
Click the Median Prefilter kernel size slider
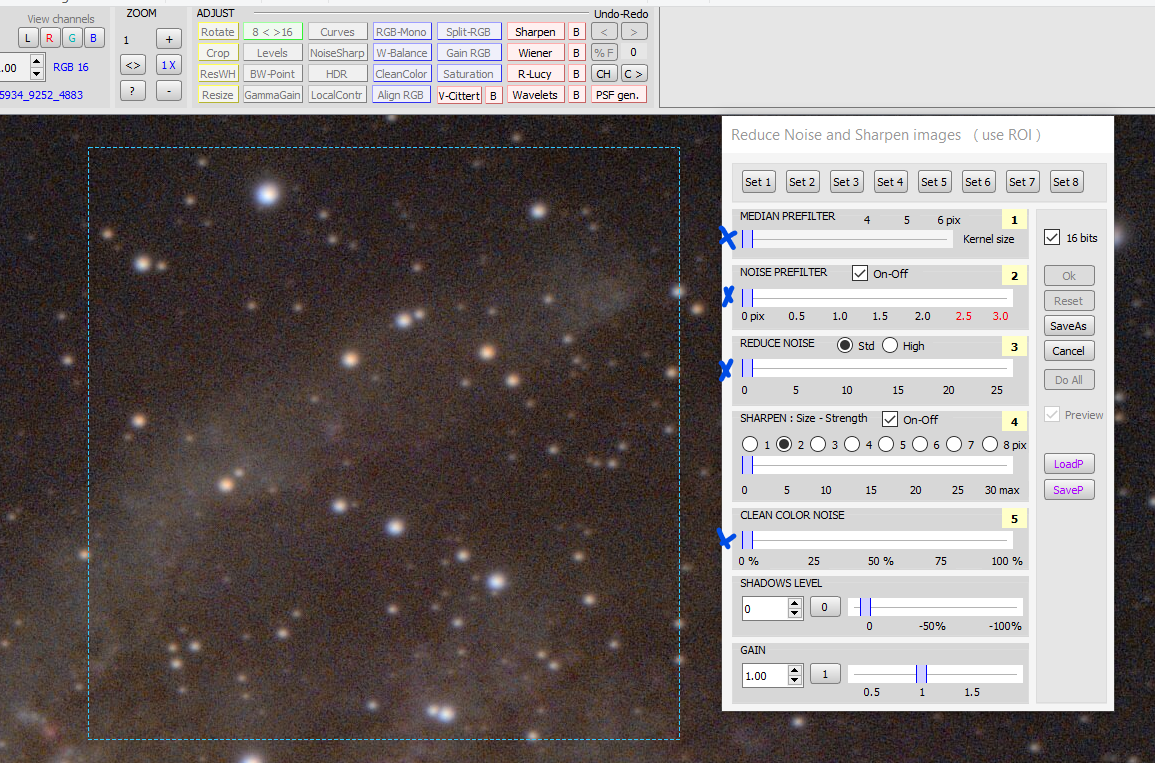click(846, 239)
